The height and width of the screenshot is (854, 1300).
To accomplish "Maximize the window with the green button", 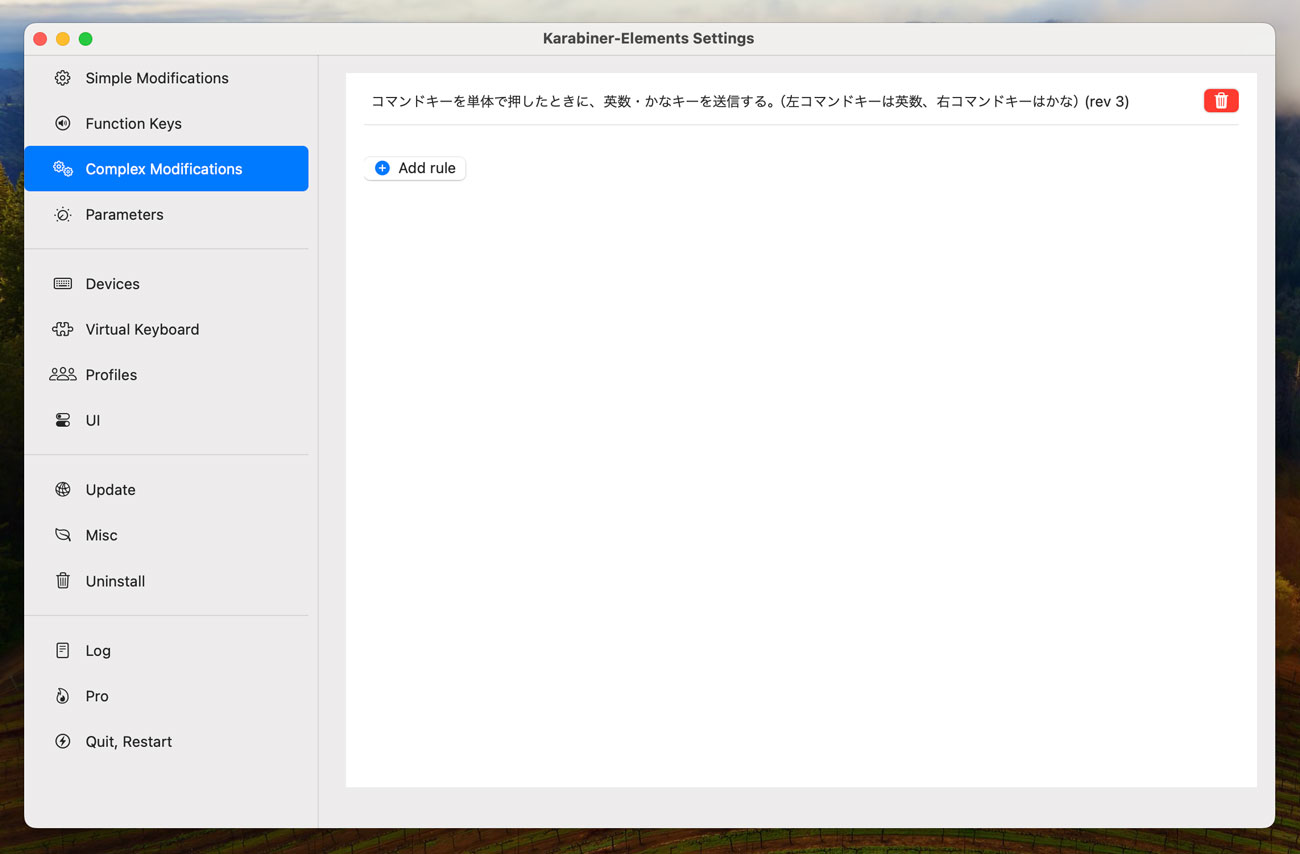I will tap(86, 39).
